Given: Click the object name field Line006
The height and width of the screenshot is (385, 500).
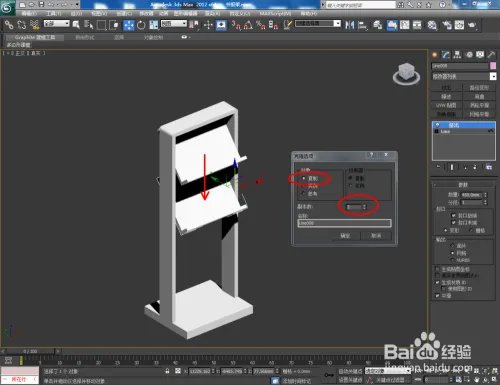Looking at the screenshot, I should point(460,66).
